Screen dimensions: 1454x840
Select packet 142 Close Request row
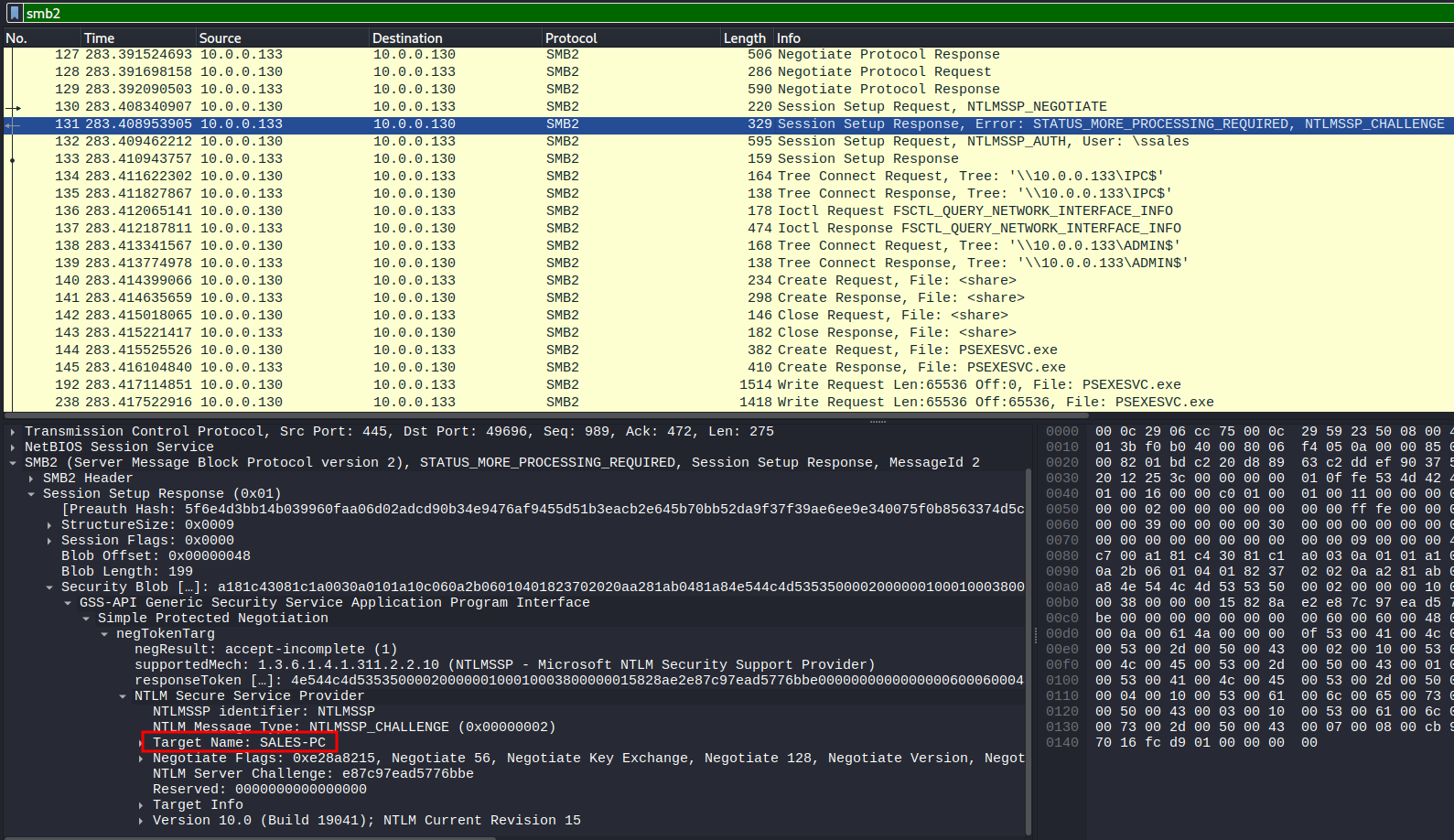(x=728, y=316)
